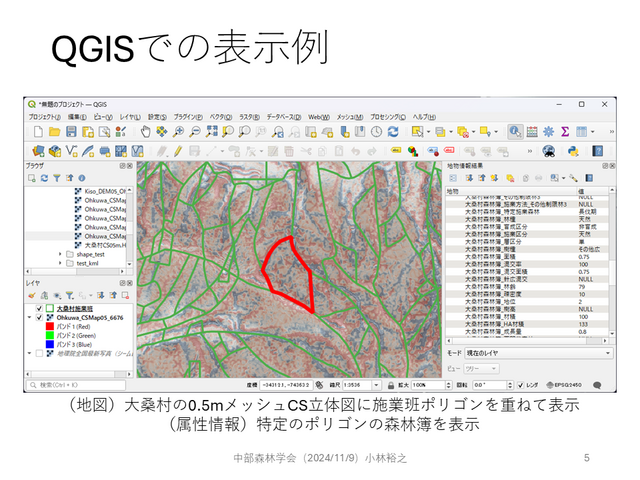This screenshot has width=640, height=480.
Task: Click the 座標 coordinate input field
Action: (286, 385)
